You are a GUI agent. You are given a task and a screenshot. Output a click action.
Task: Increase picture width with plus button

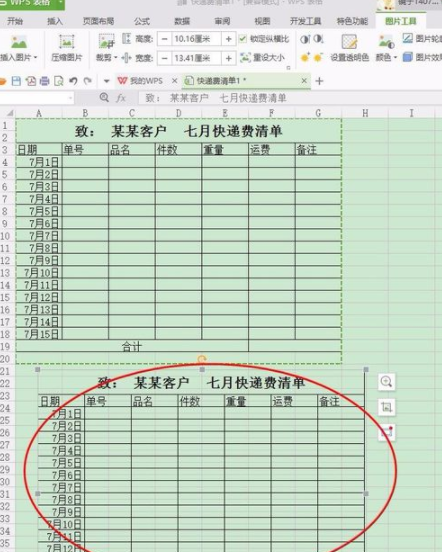click(228, 58)
